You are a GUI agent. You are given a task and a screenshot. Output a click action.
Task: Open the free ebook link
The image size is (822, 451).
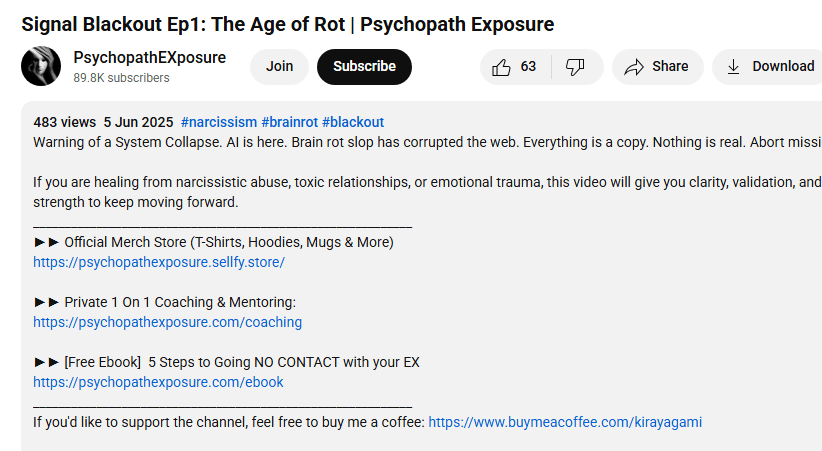pyautogui.click(x=158, y=382)
